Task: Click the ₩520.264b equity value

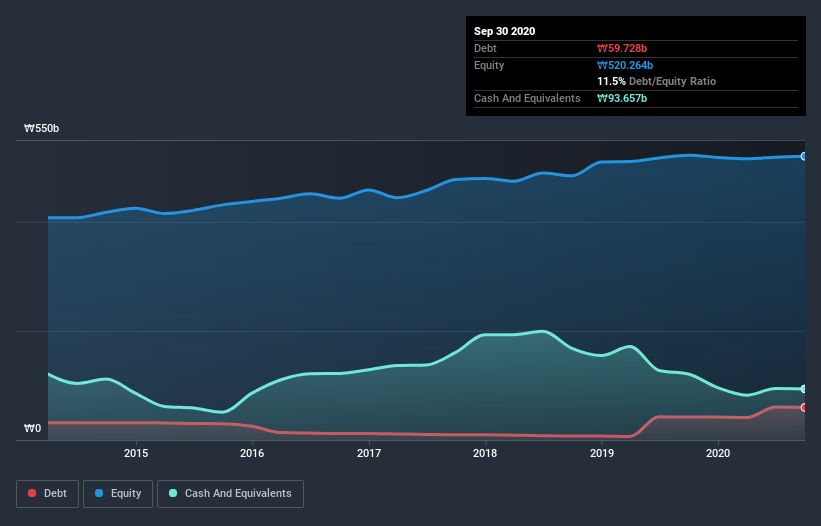Action: (x=625, y=65)
